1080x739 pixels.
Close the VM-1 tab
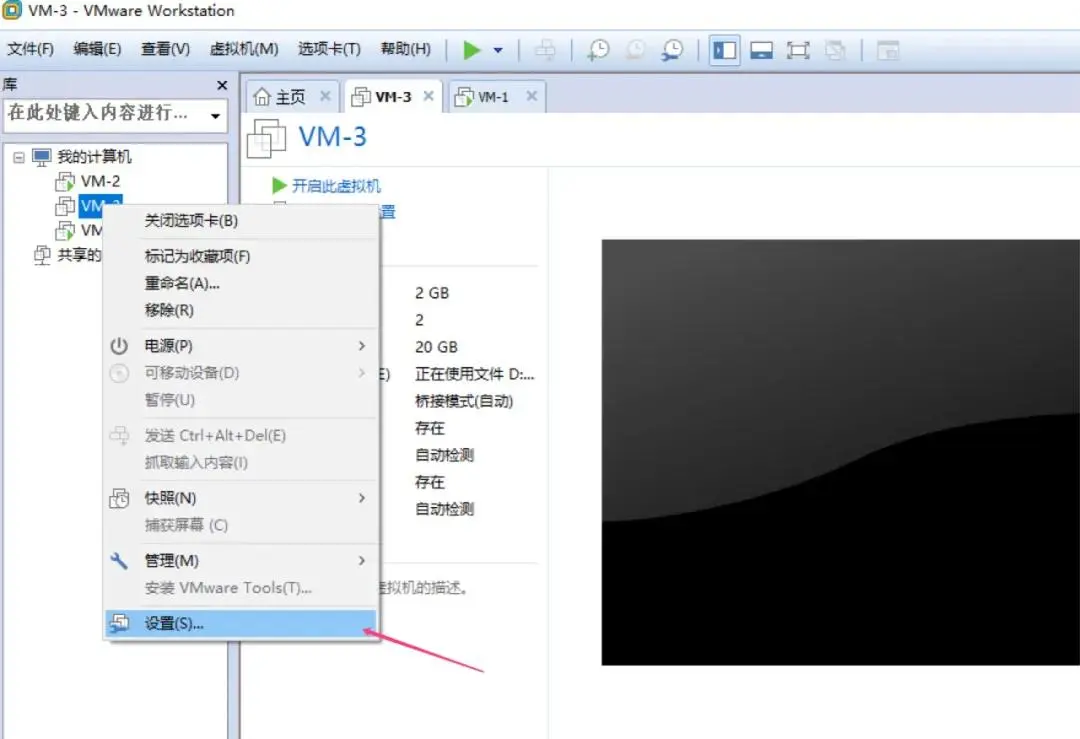click(532, 96)
